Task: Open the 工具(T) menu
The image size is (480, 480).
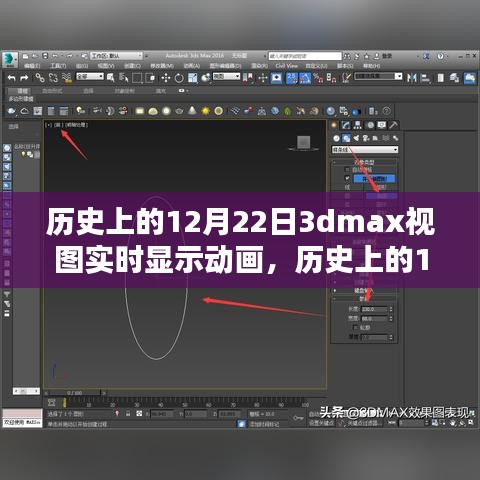Action: click(x=58, y=66)
